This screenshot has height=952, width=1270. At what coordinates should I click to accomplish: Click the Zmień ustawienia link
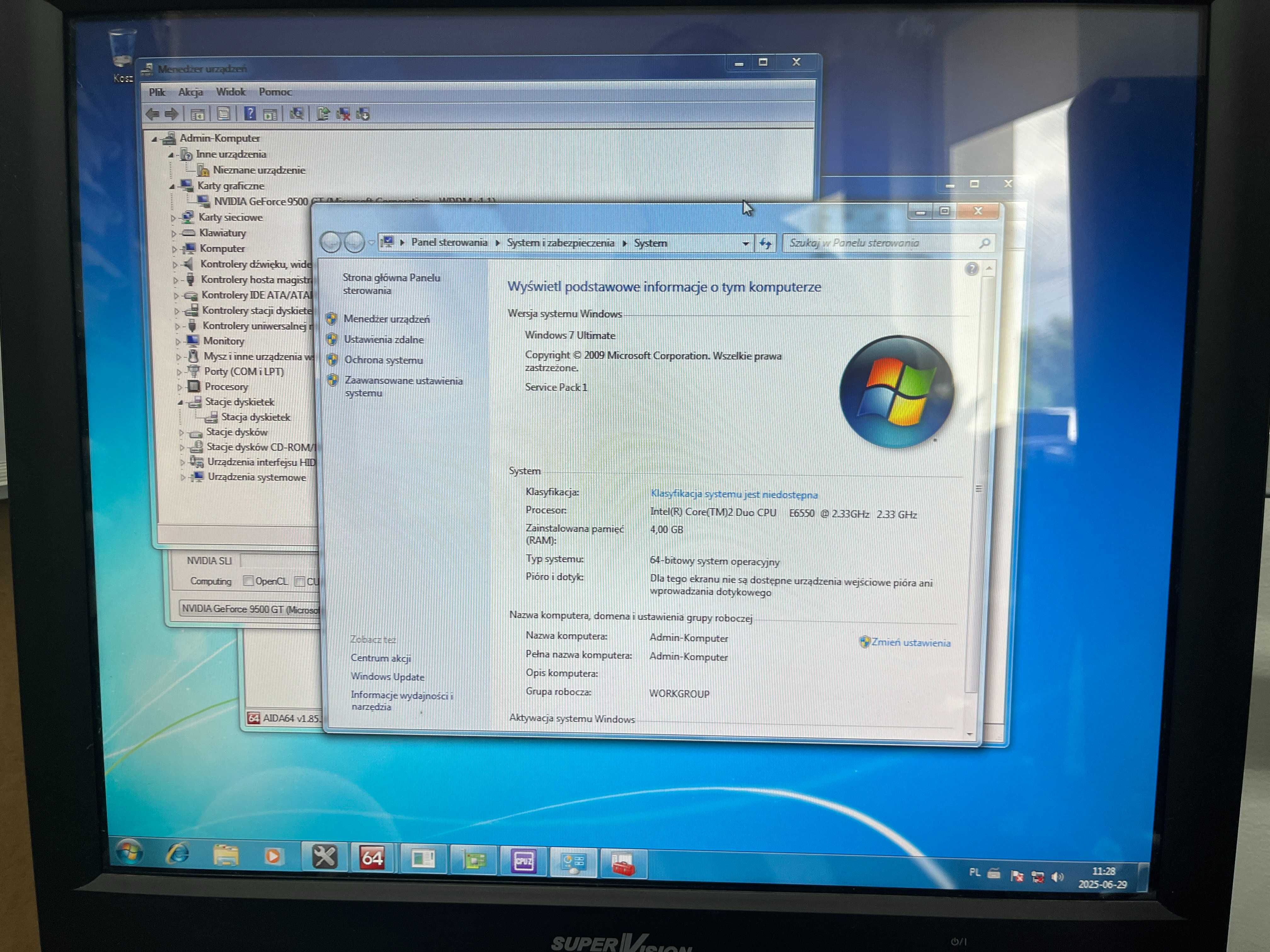[x=911, y=643]
